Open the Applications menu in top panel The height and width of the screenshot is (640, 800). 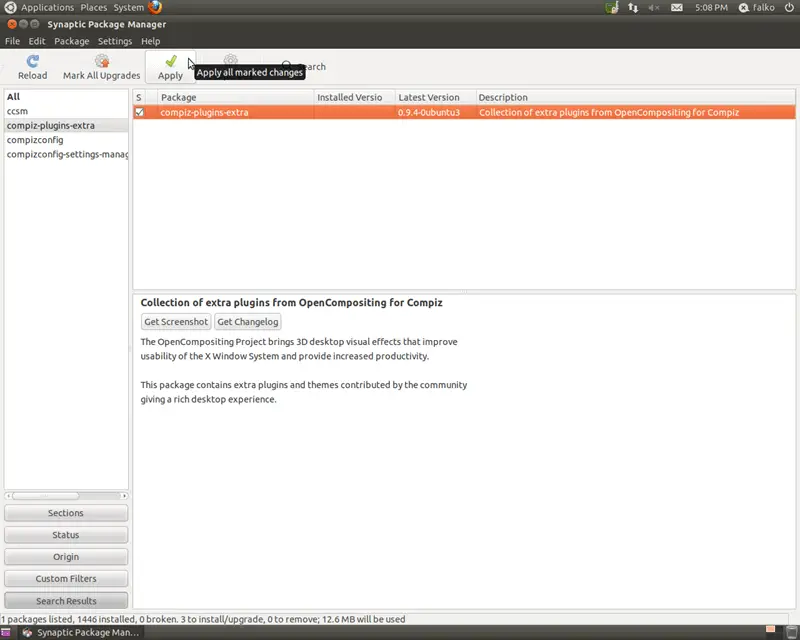coord(47,8)
